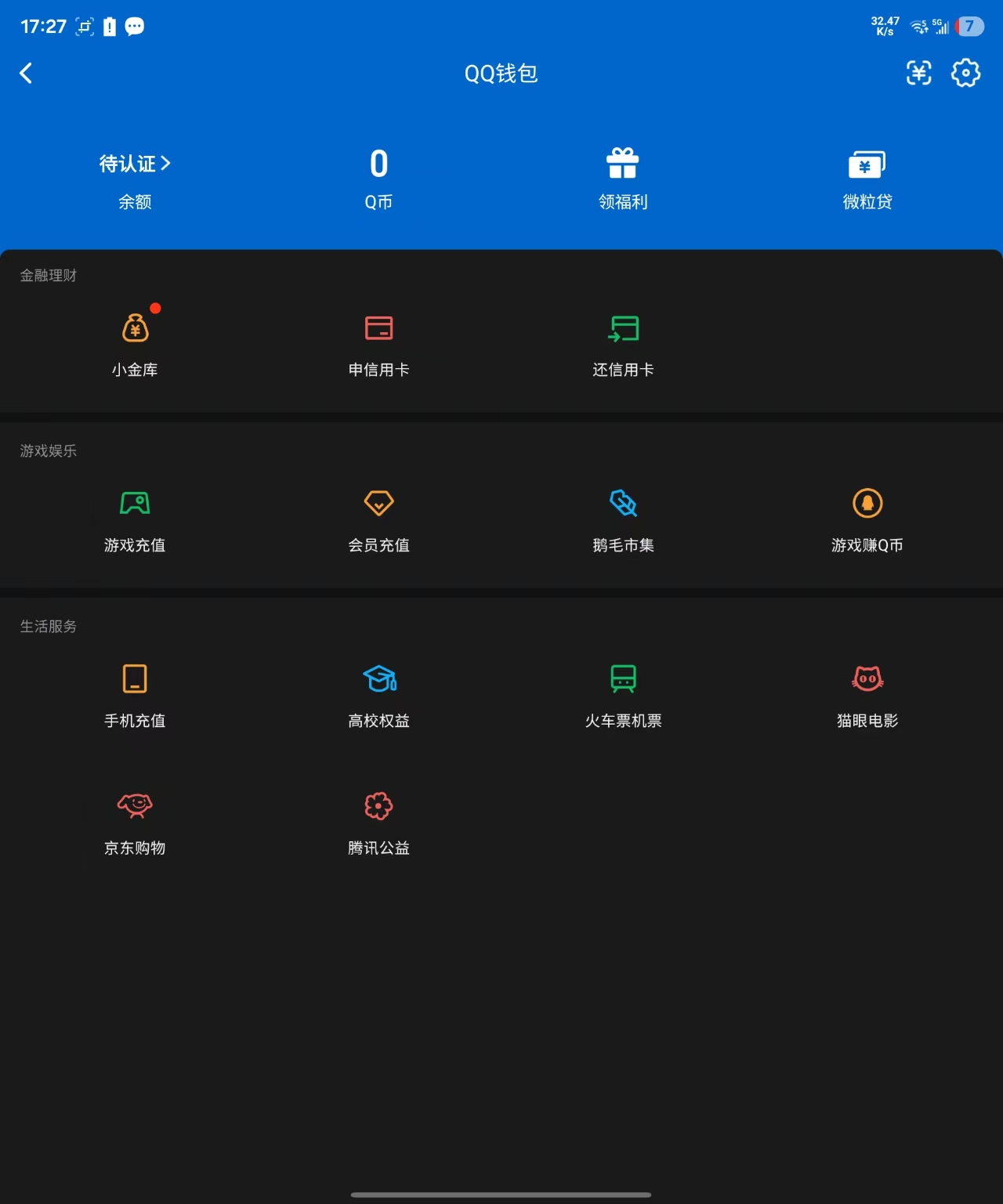Image resolution: width=1003 pixels, height=1204 pixels.
Task: Open 游戏赚Q币 earn Q coins
Action: click(x=866, y=517)
